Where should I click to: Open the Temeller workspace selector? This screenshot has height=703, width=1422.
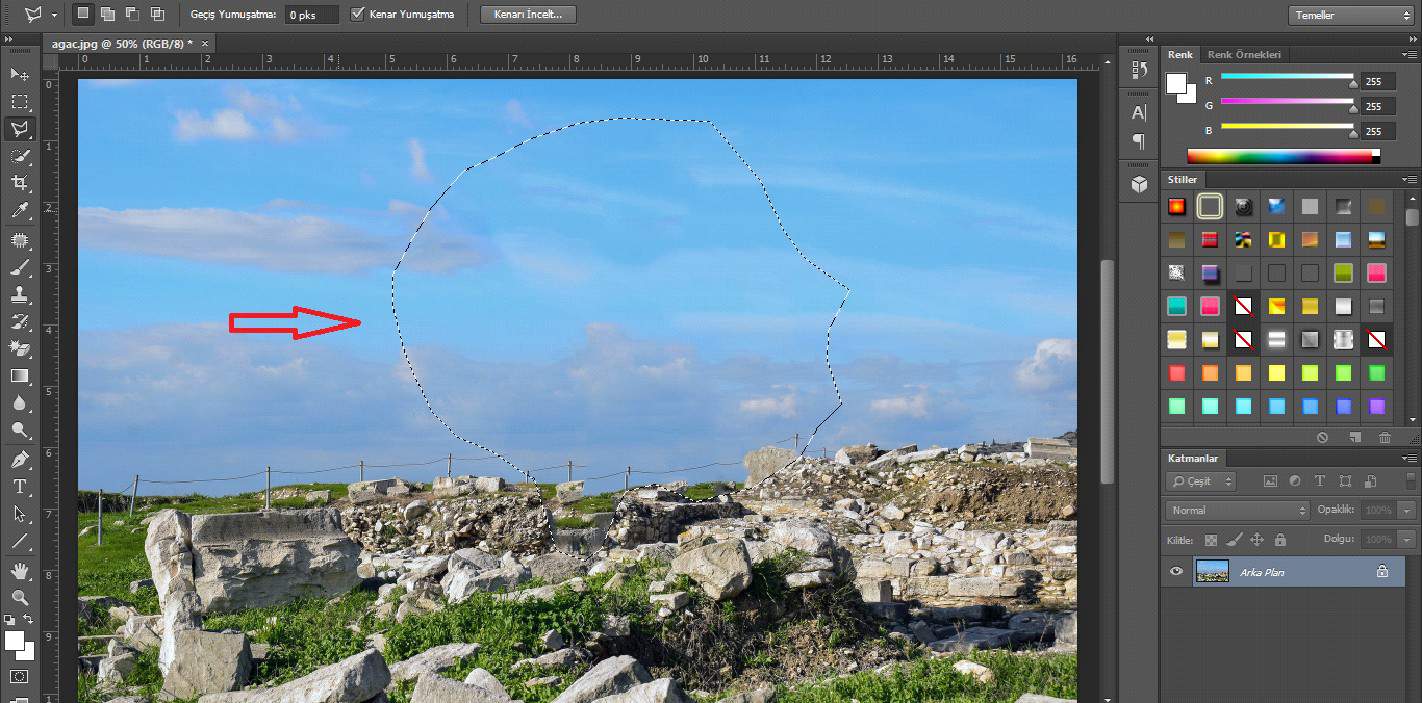coord(1349,15)
